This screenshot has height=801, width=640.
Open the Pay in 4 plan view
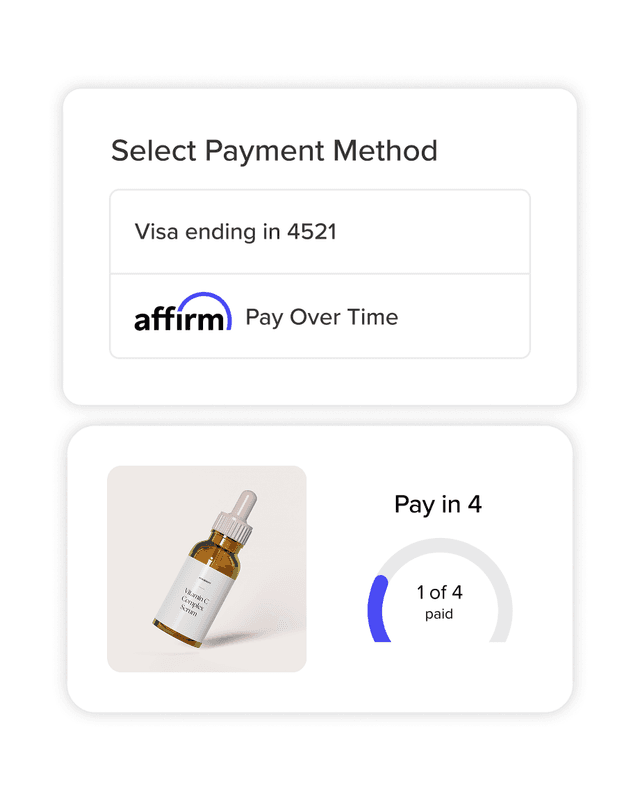coord(437,505)
